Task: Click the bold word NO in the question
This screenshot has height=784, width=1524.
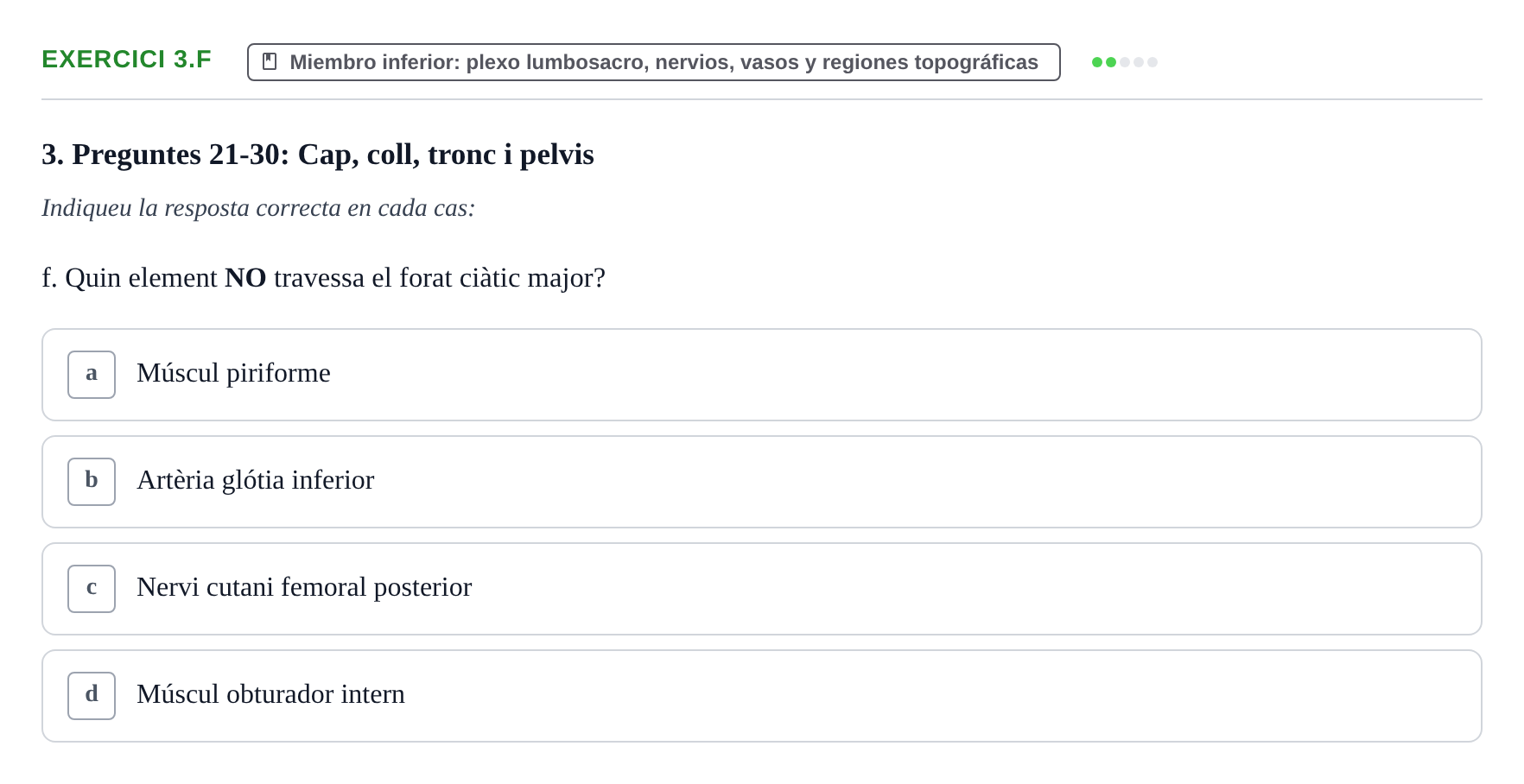Action: (x=245, y=278)
